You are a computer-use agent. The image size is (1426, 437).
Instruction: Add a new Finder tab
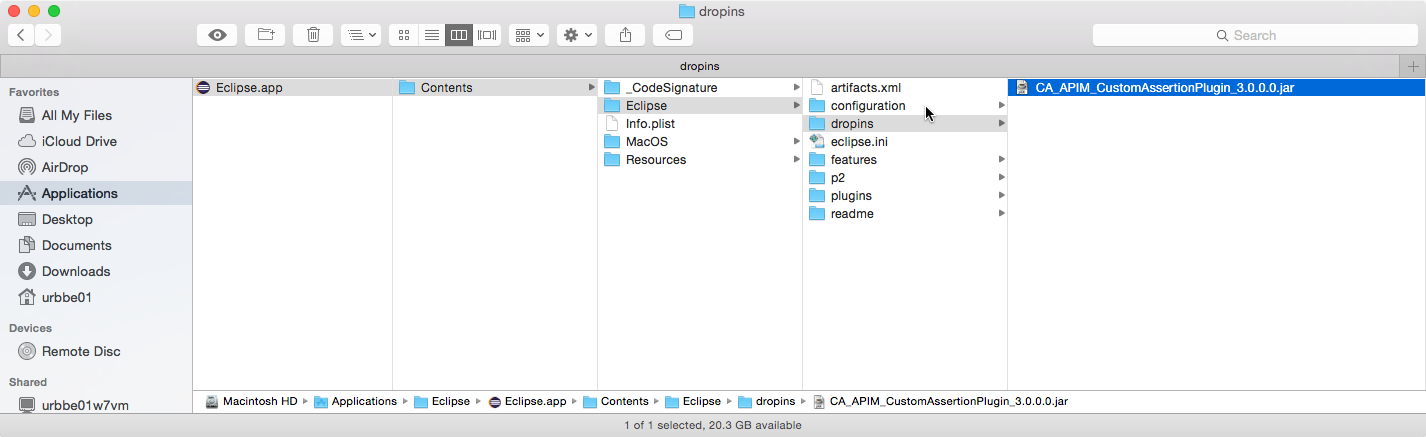1413,66
